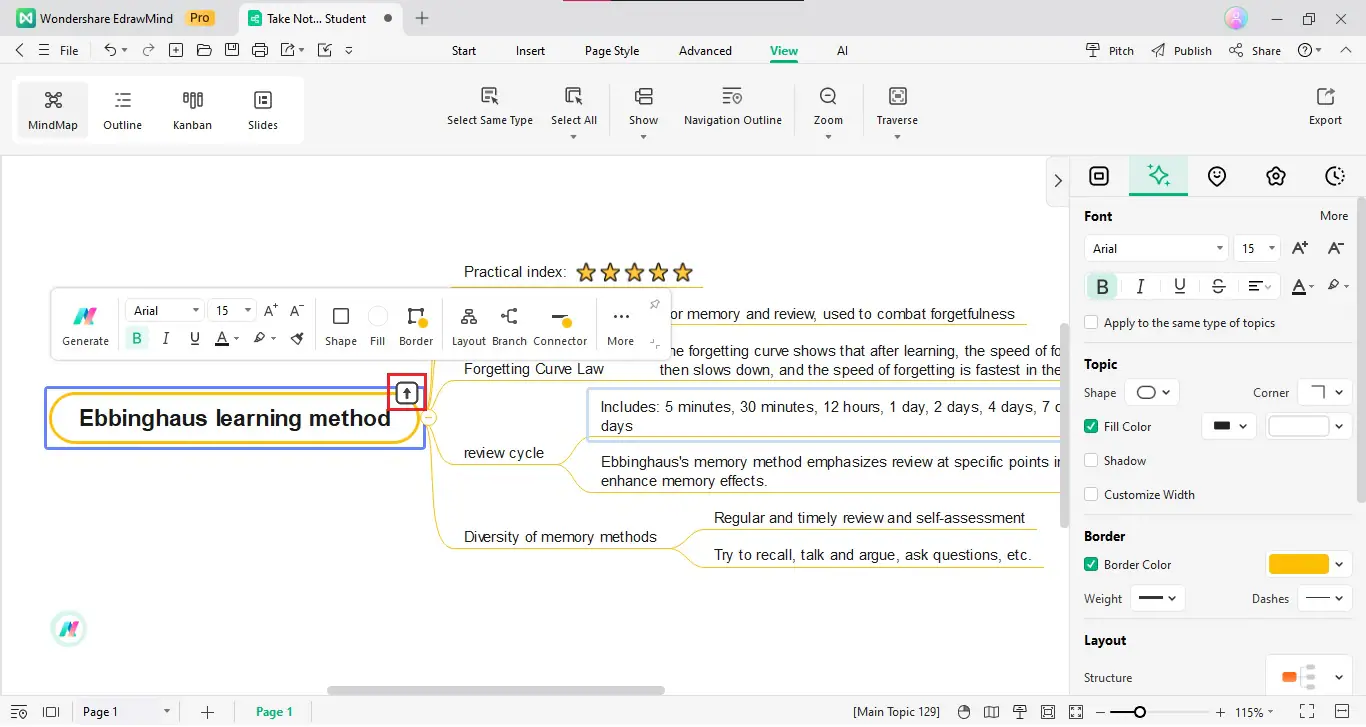1366x727 pixels.
Task: Open the topic format tab in right panel
Action: pos(1099,176)
